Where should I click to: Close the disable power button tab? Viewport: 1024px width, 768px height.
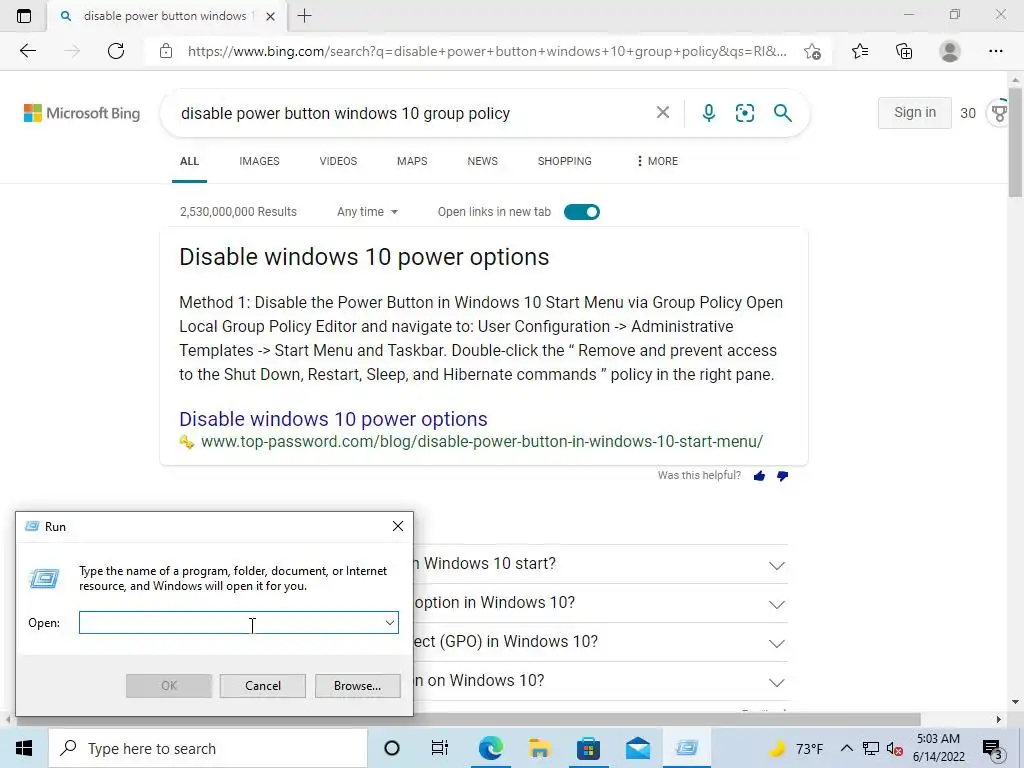pos(270,16)
